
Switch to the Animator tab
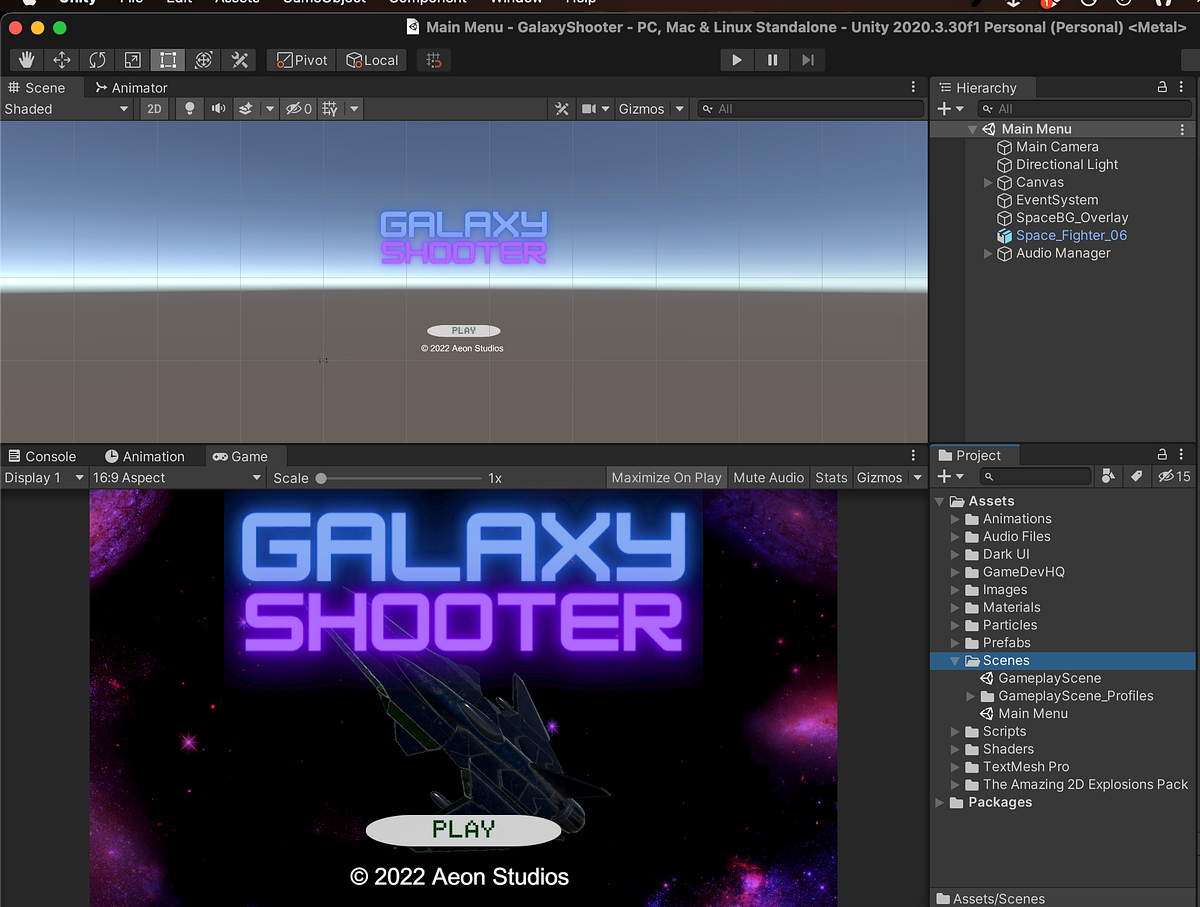(x=131, y=88)
